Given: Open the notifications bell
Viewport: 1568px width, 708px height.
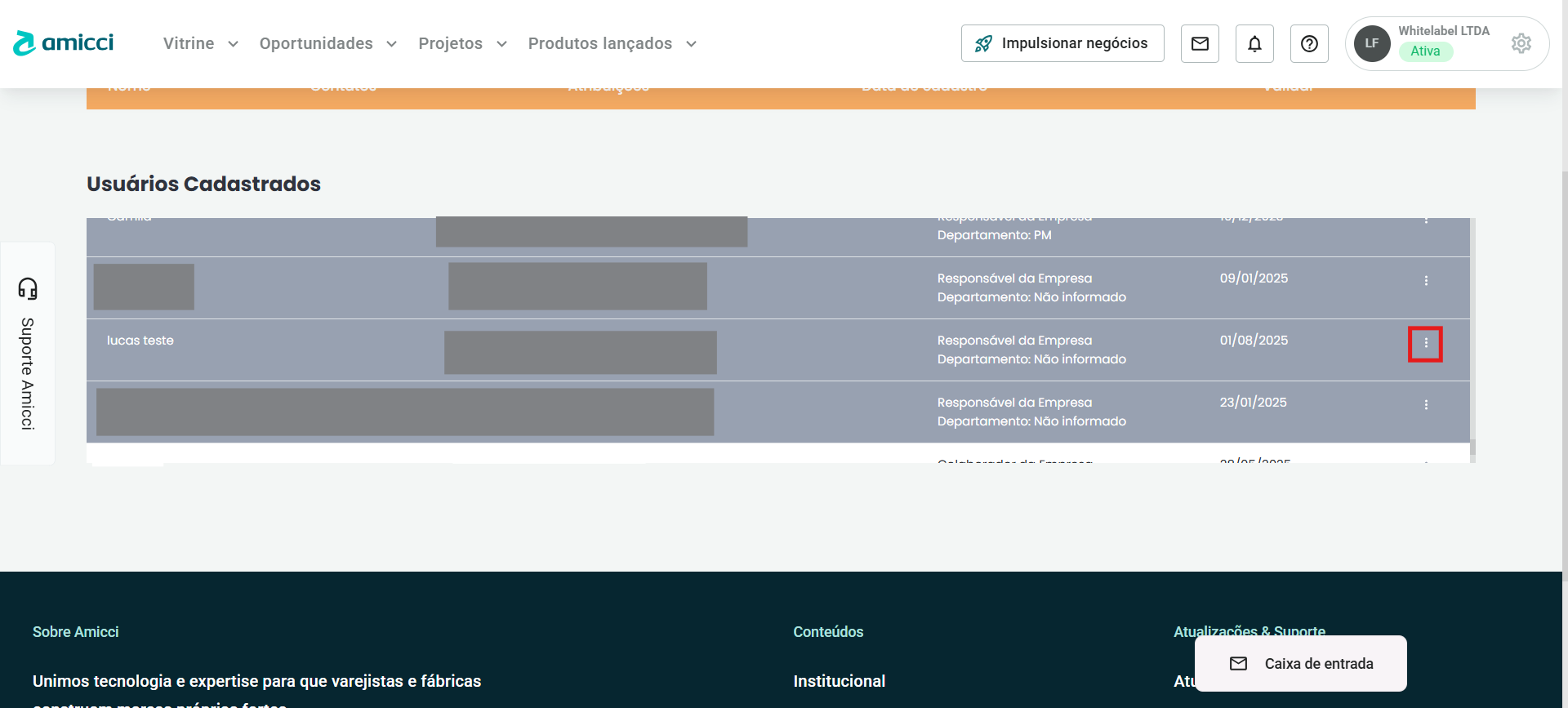Looking at the screenshot, I should point(1254,43).
